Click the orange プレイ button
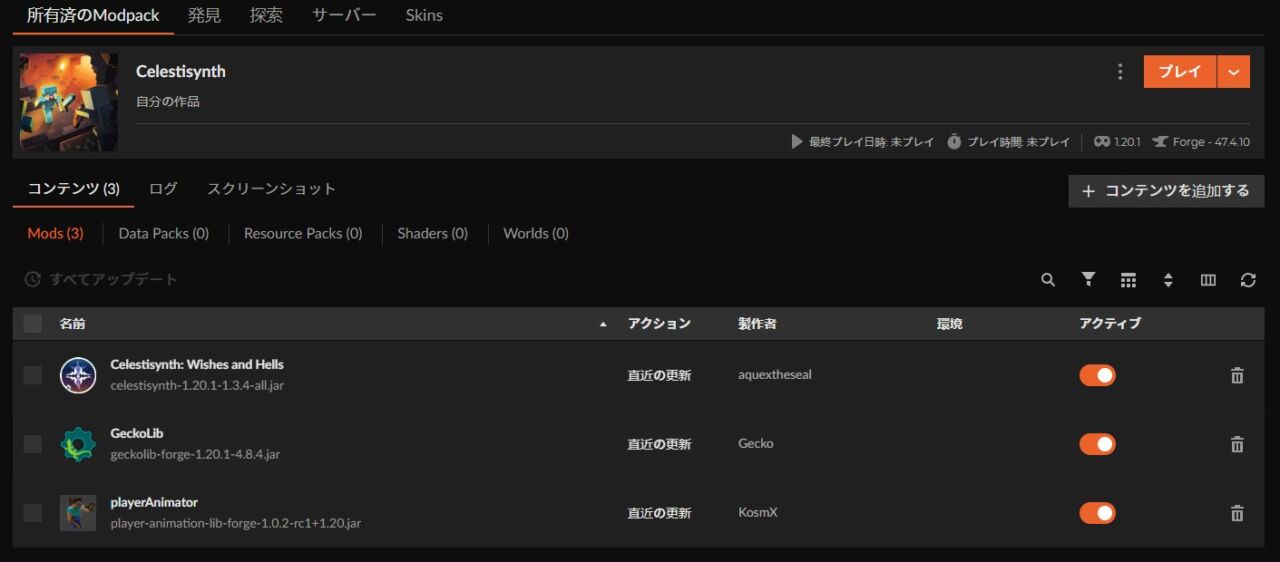The image size is (1280, 562). (x=1180, y=72)
